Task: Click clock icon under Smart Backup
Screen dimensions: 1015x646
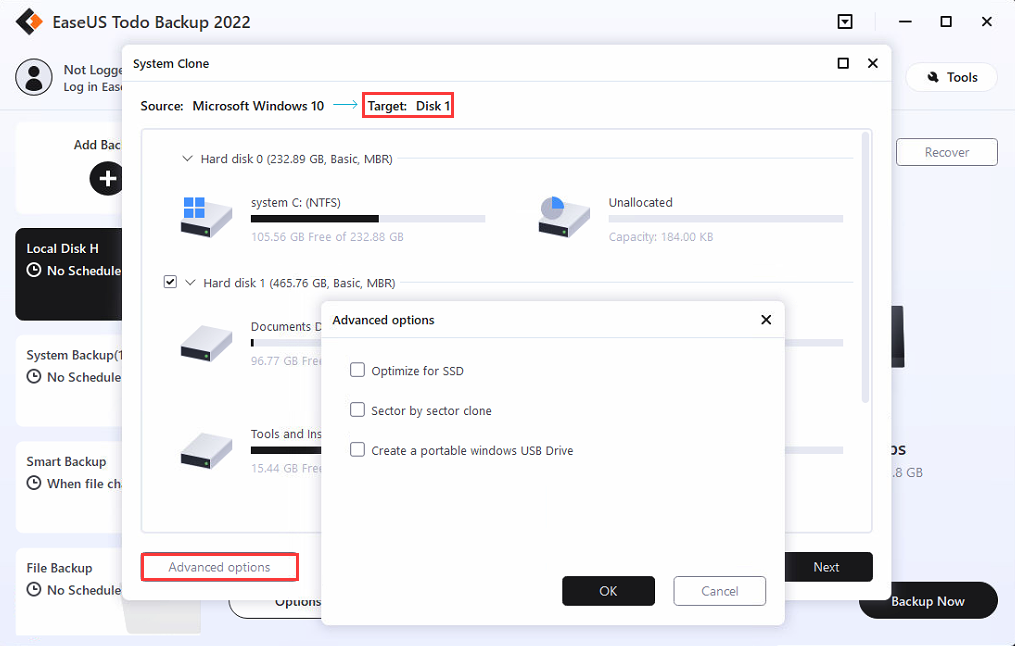Action: click(34, 483)
